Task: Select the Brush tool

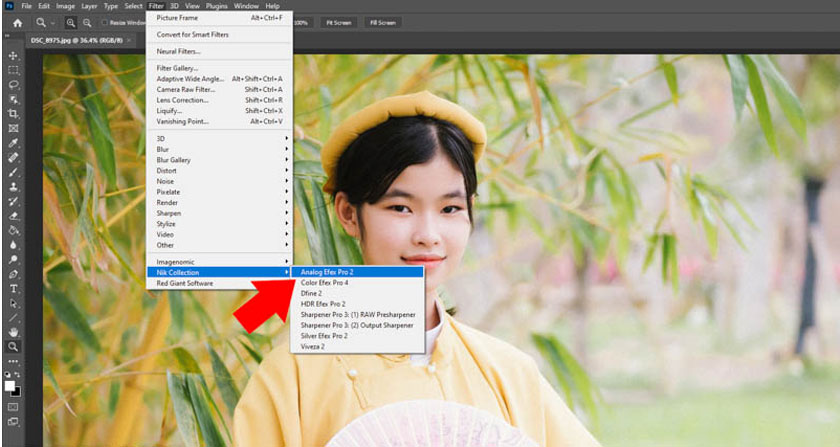Action: click(x=13, y=172)
